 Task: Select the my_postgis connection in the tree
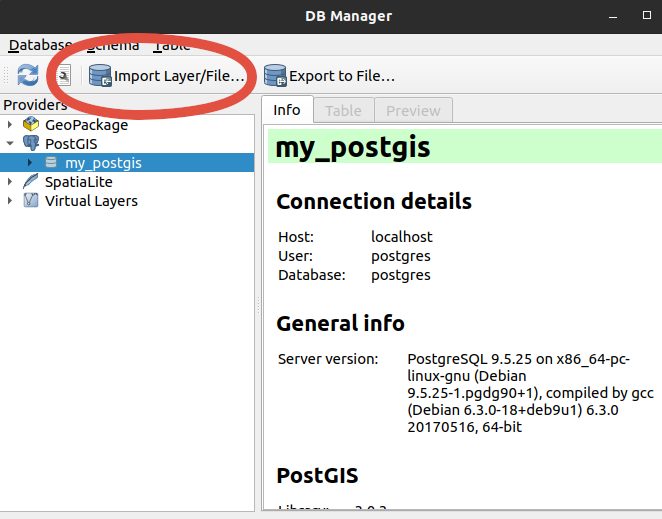coord(103,163)
